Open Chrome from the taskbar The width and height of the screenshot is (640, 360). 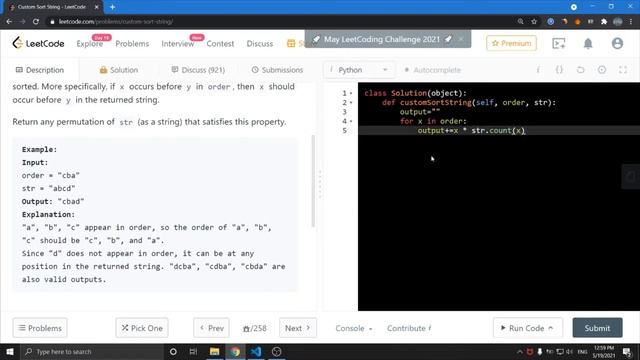click(235, 351)
